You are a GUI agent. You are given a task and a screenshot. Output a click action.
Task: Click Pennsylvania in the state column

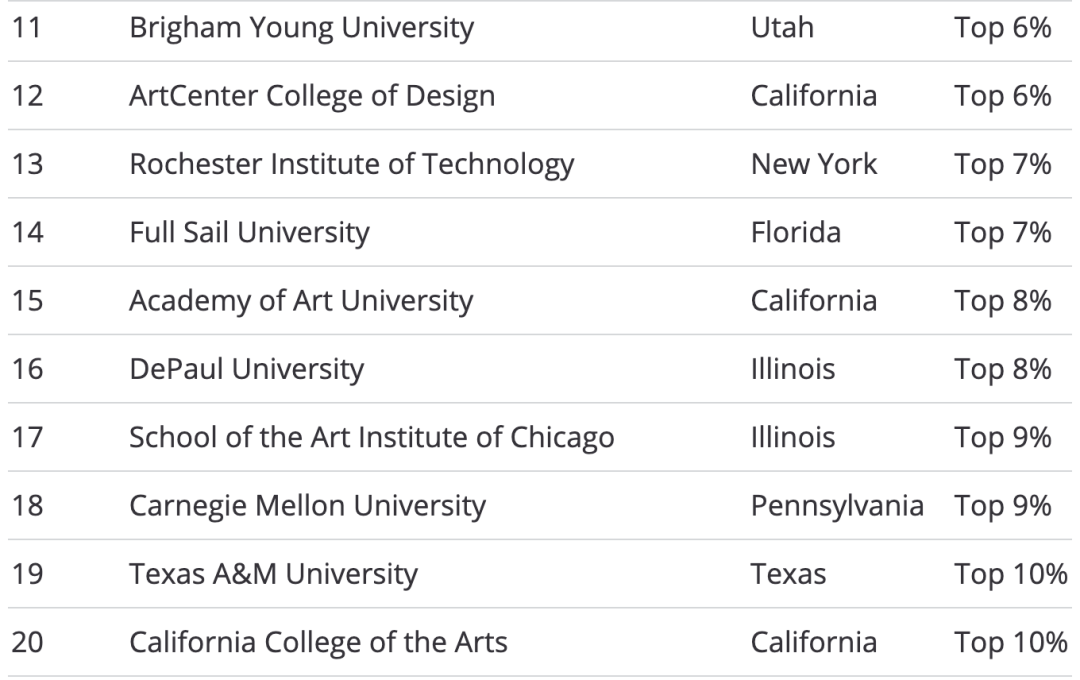coord(837,507)
